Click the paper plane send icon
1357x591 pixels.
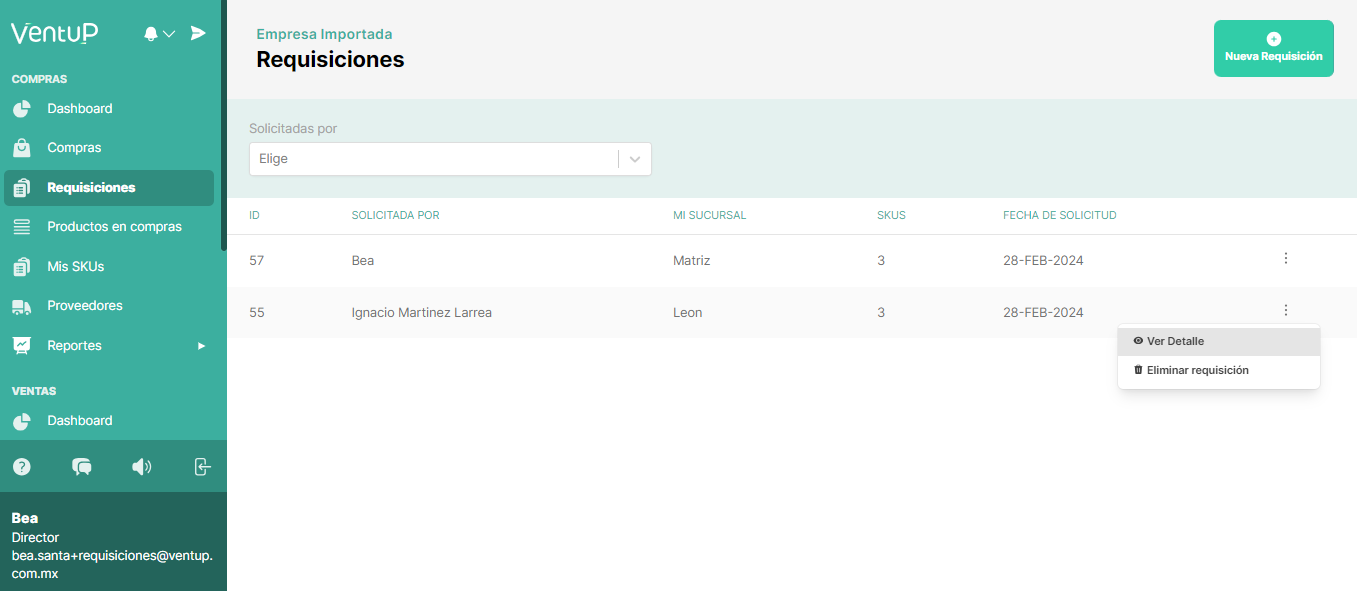[x=198, y=33]
